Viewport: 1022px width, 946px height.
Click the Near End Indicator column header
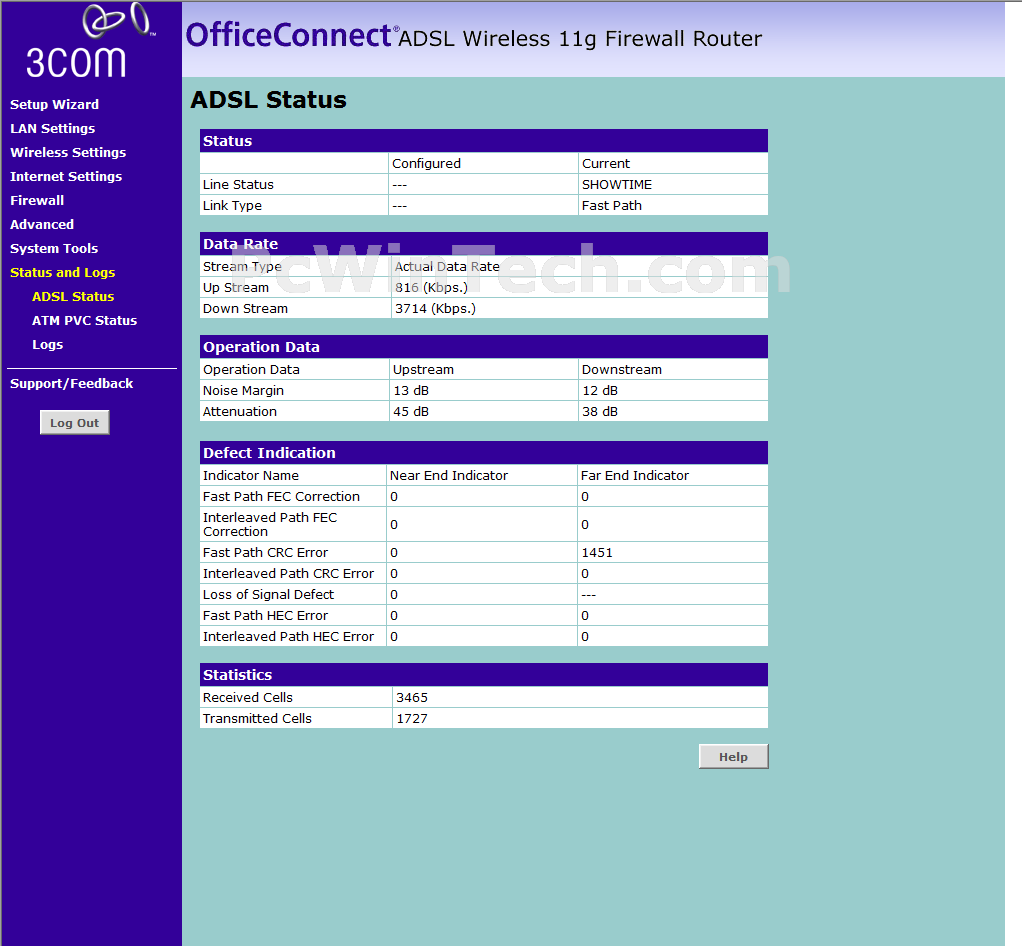(448, 476)
